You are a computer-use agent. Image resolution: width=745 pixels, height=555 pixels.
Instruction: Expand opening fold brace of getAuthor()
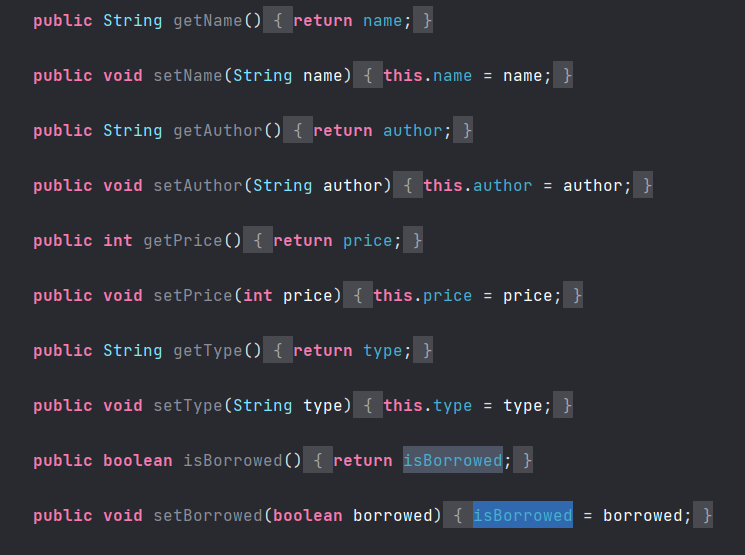point(298,130)
